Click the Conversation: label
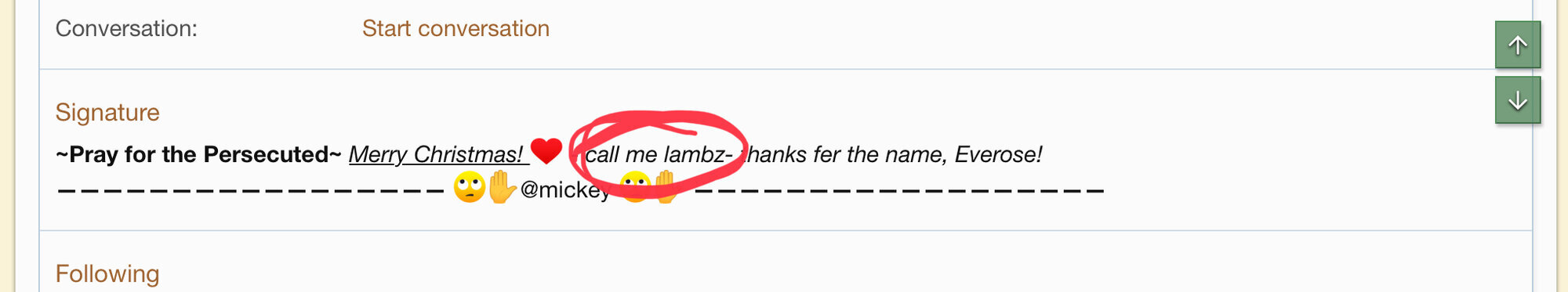 126,28
